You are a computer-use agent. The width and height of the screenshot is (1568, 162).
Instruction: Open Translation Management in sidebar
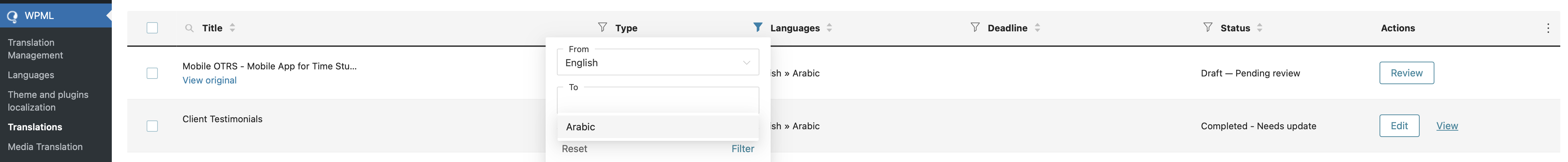point(35,49)
